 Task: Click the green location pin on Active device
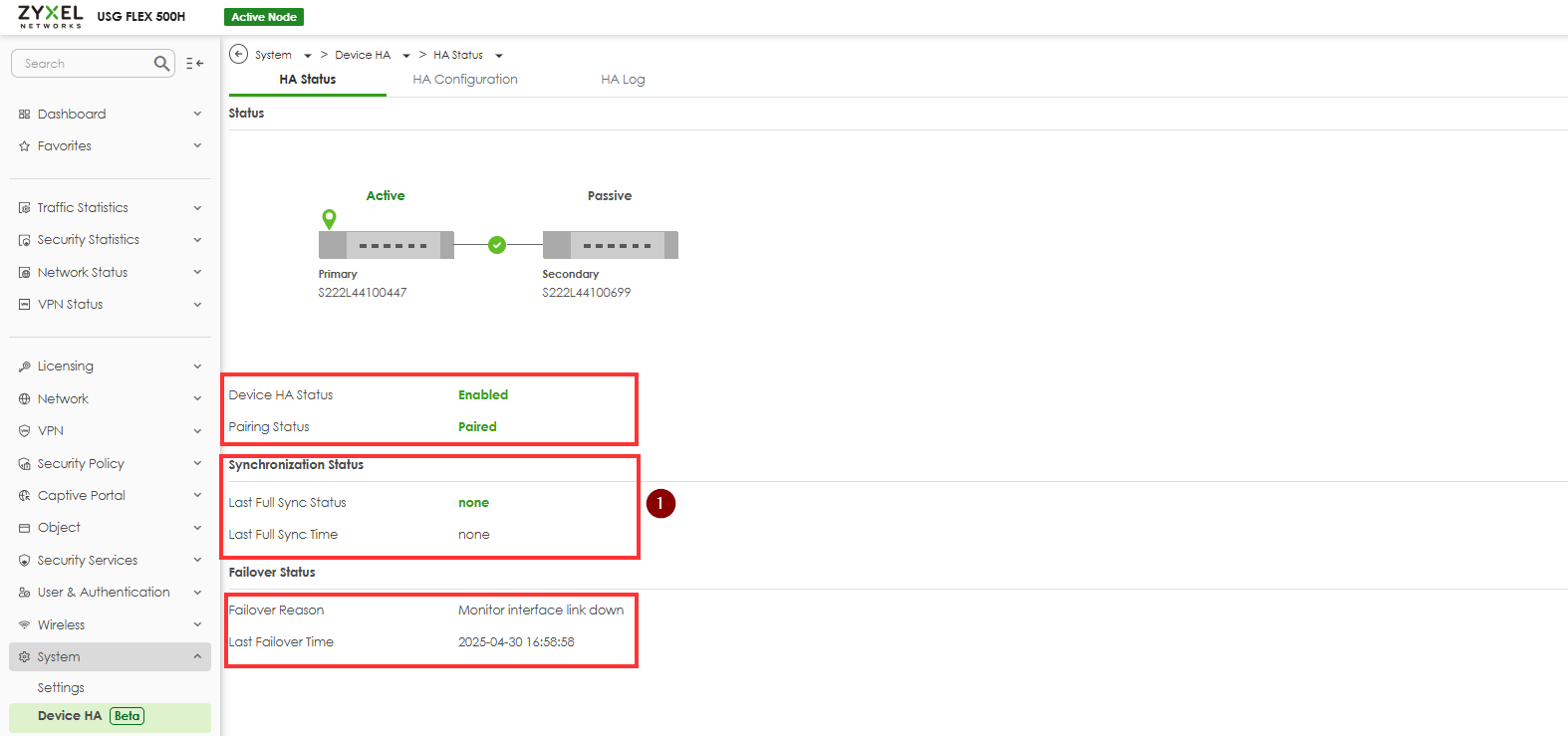tap(329, 218)
